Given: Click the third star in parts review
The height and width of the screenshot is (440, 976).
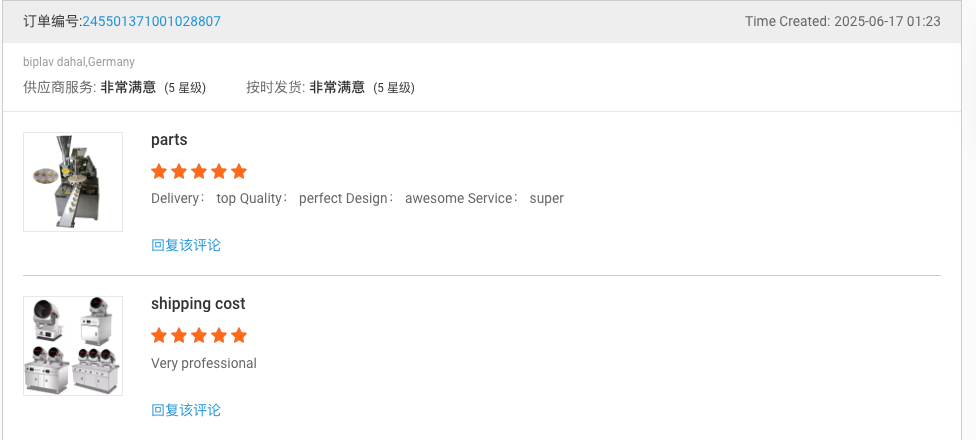Looking at the screenshot, I should tap(199, 171).
